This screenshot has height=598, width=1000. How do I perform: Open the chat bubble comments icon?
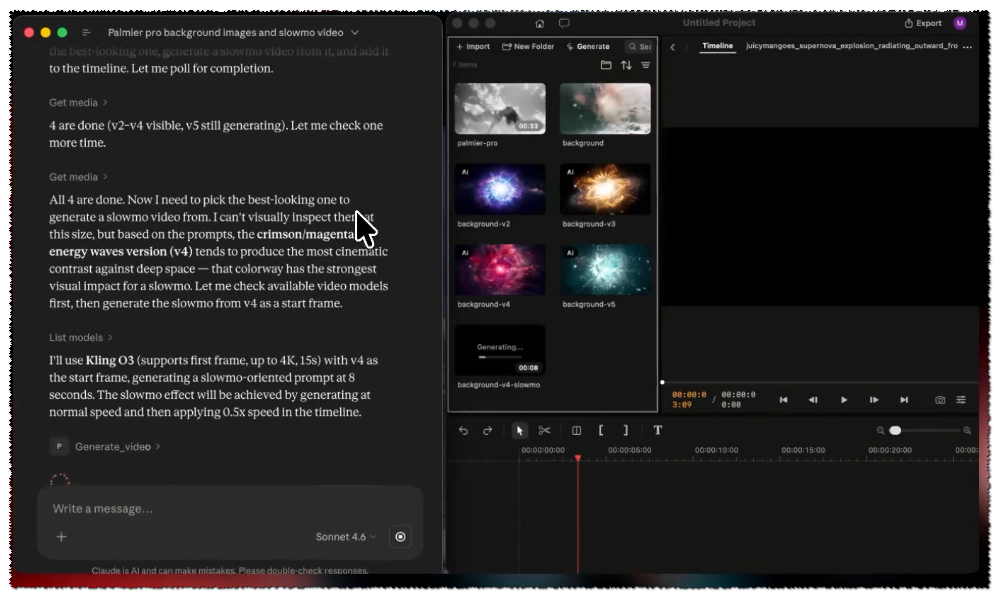[x=564, y=23]
